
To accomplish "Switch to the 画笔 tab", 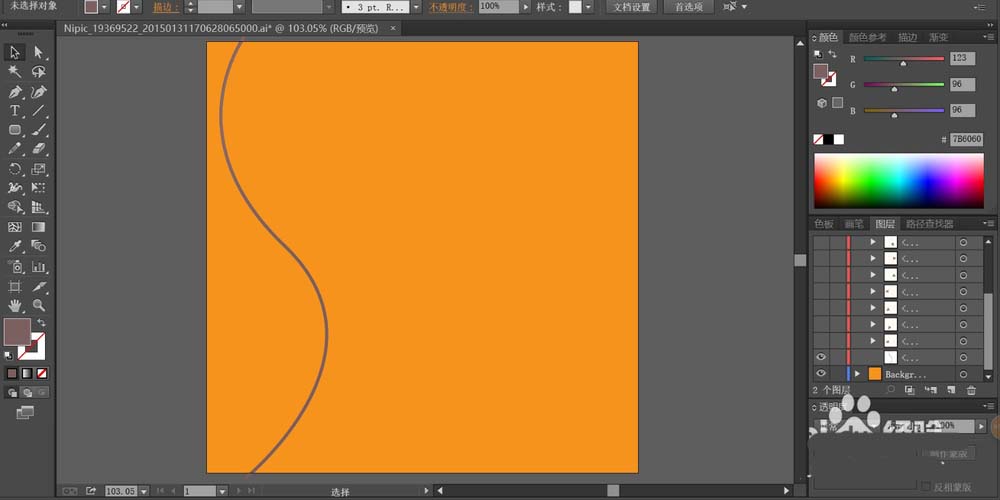I will click(854, 224).
